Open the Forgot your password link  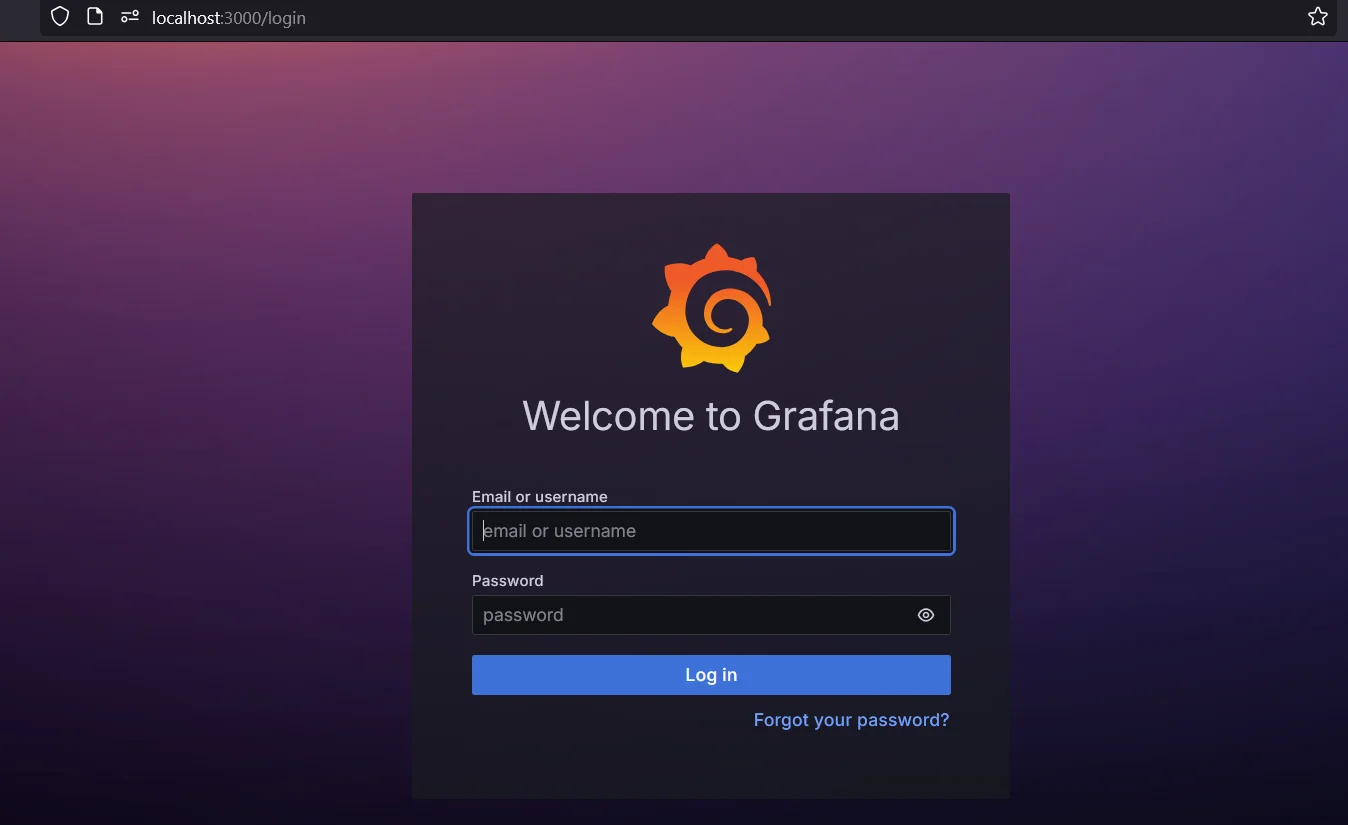click(x=851, y=720)
